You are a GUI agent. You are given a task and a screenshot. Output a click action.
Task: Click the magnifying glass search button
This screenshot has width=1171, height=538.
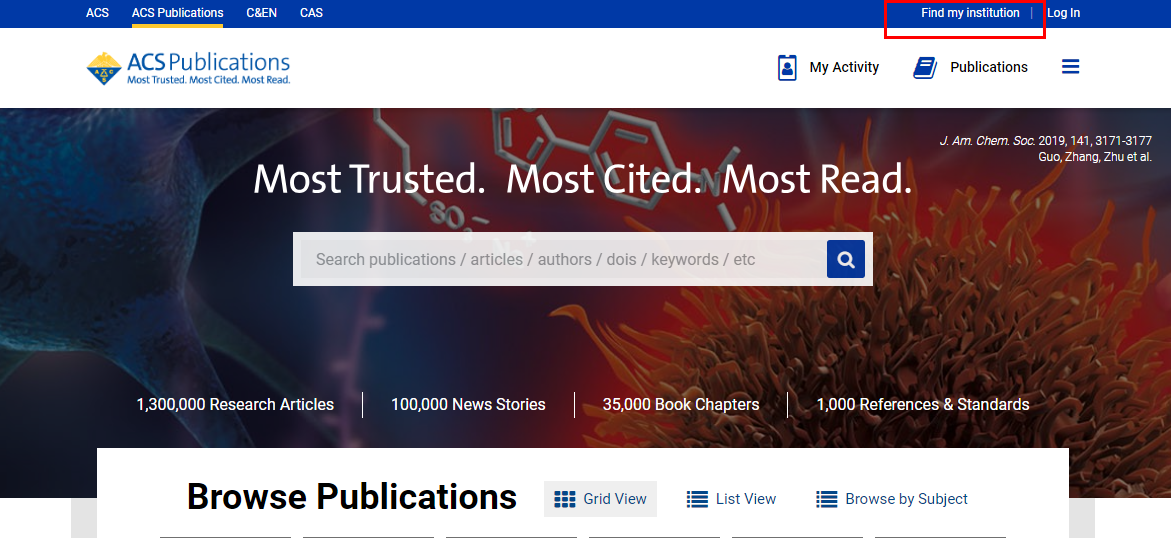(845, 260)
